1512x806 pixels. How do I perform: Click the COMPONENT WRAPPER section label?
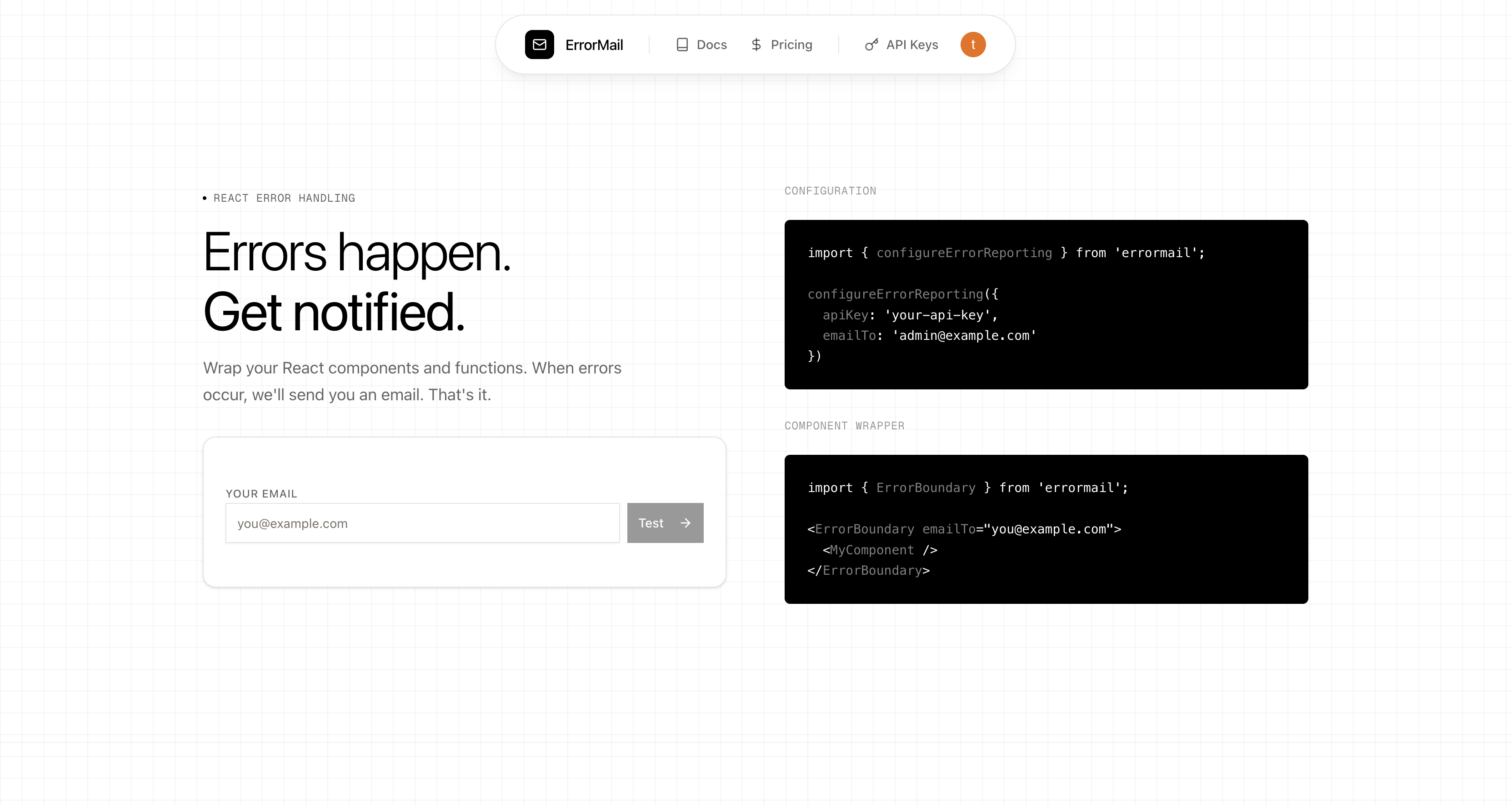[844, 426]
